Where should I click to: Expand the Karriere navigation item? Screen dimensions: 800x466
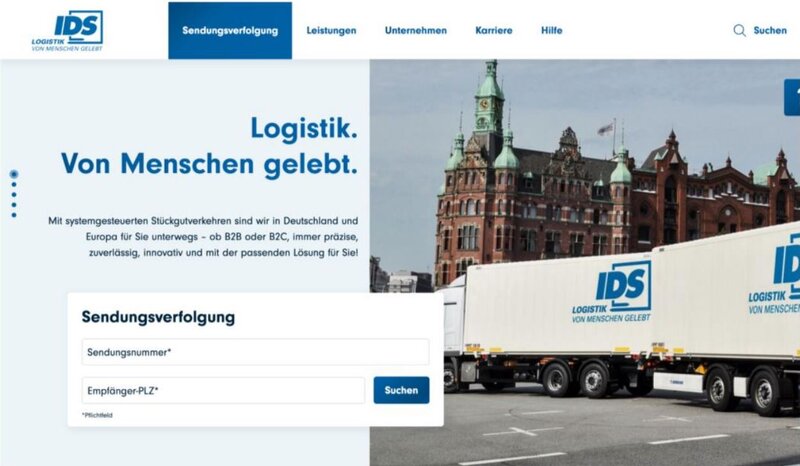[494, 31]
